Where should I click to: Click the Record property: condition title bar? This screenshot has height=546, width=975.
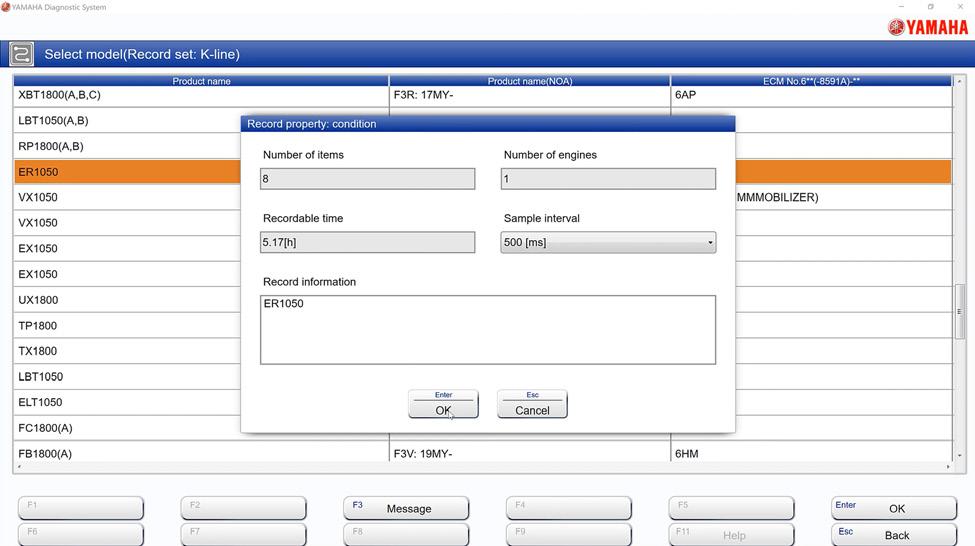488,124
